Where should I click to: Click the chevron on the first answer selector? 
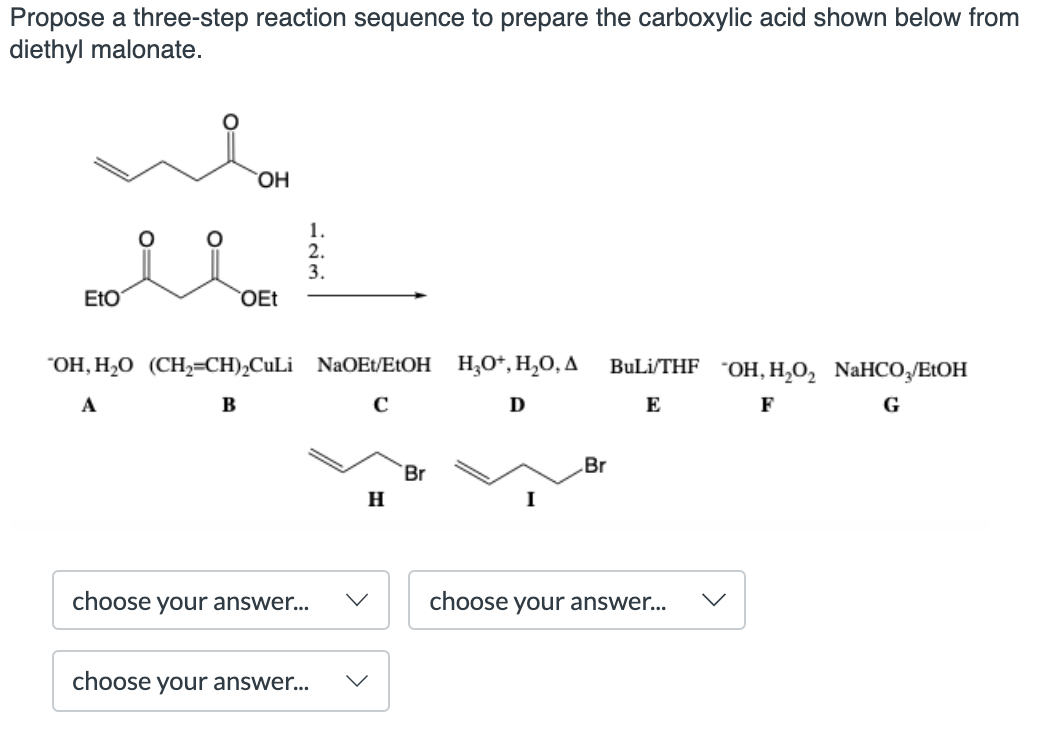tap(360, 600)
